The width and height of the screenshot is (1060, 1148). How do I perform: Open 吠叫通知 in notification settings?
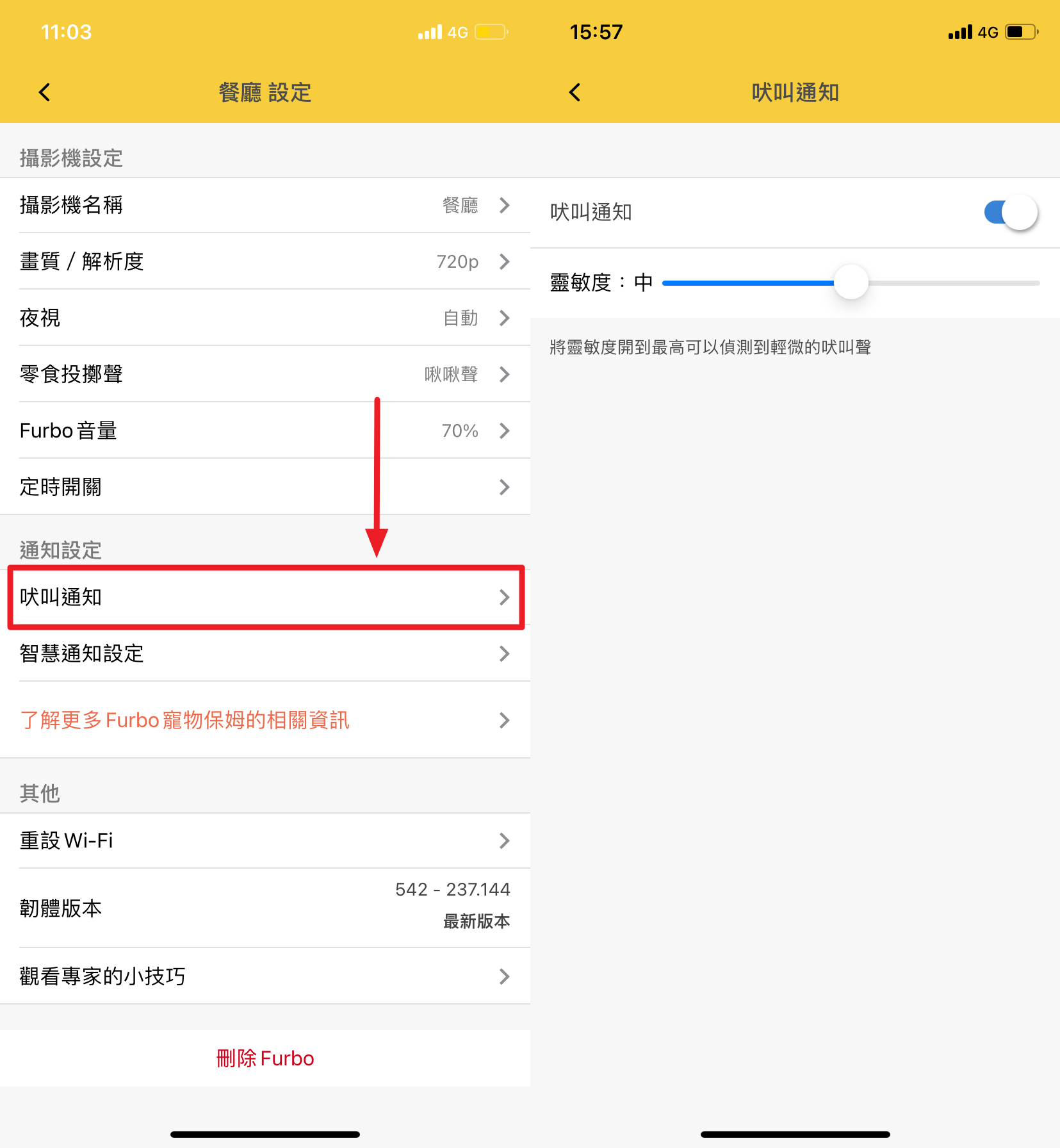(x=265, y=597)
